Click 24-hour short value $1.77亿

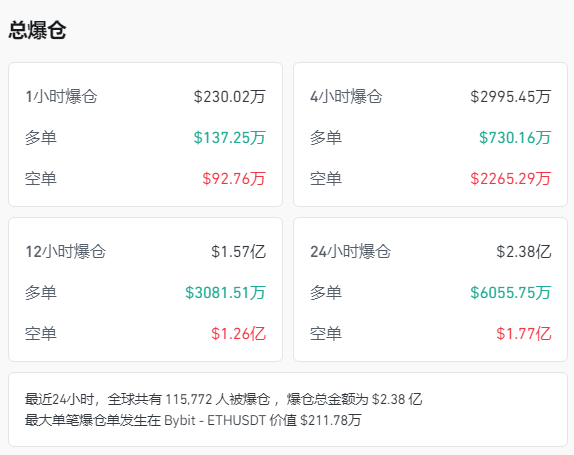(x=523, y=334)
